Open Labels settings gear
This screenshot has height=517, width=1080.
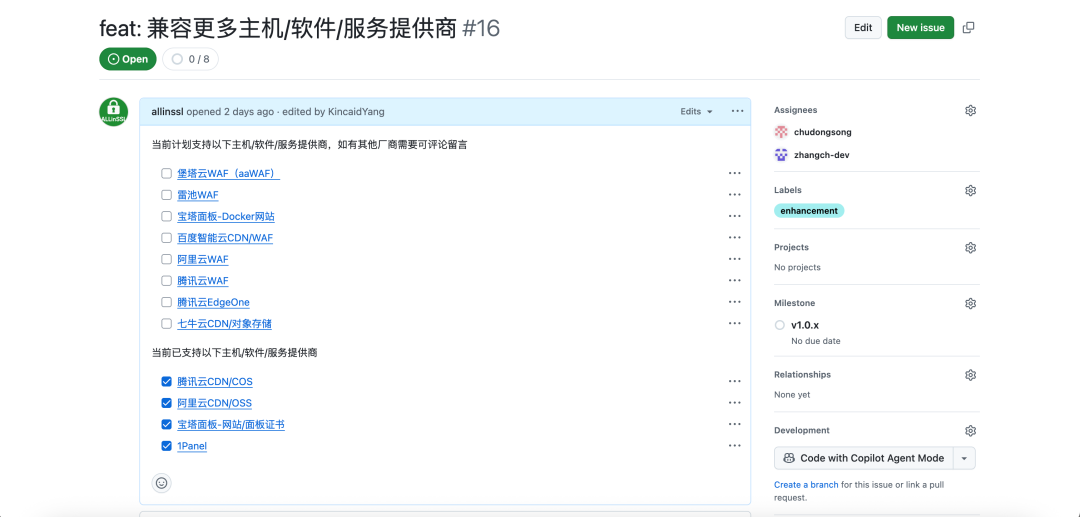point(970,190)
